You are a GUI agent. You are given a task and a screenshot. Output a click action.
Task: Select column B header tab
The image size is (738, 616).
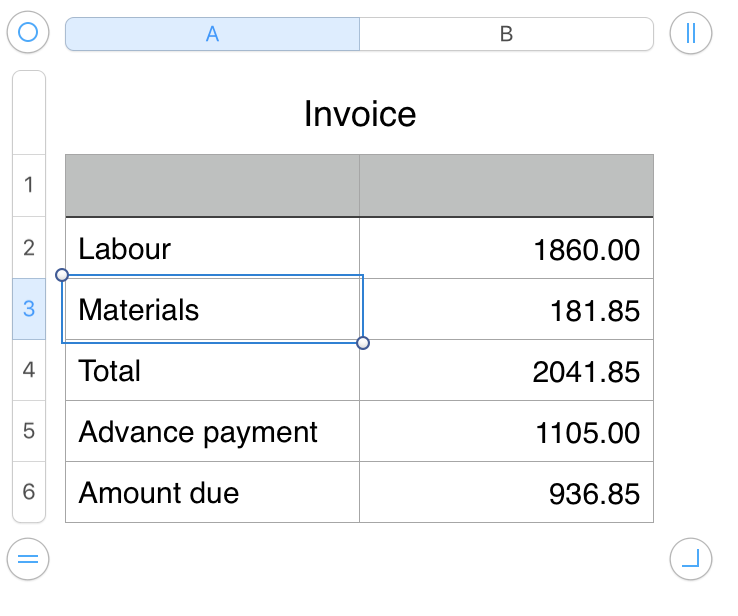tap(506, 34)
